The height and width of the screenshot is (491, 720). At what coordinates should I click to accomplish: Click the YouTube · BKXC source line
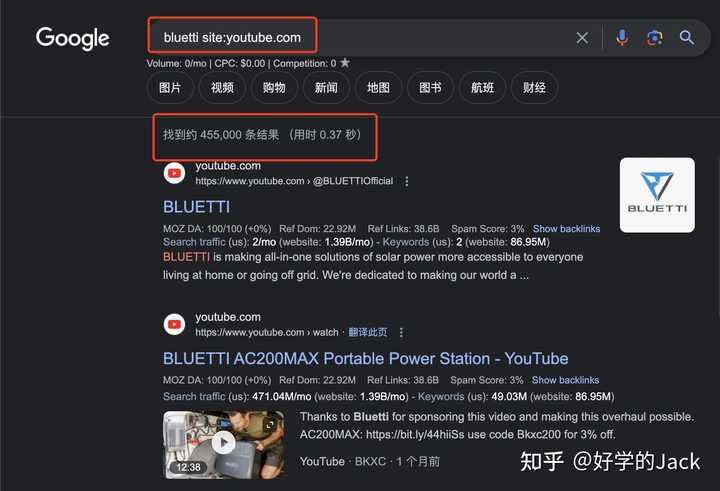coord(370,462)
